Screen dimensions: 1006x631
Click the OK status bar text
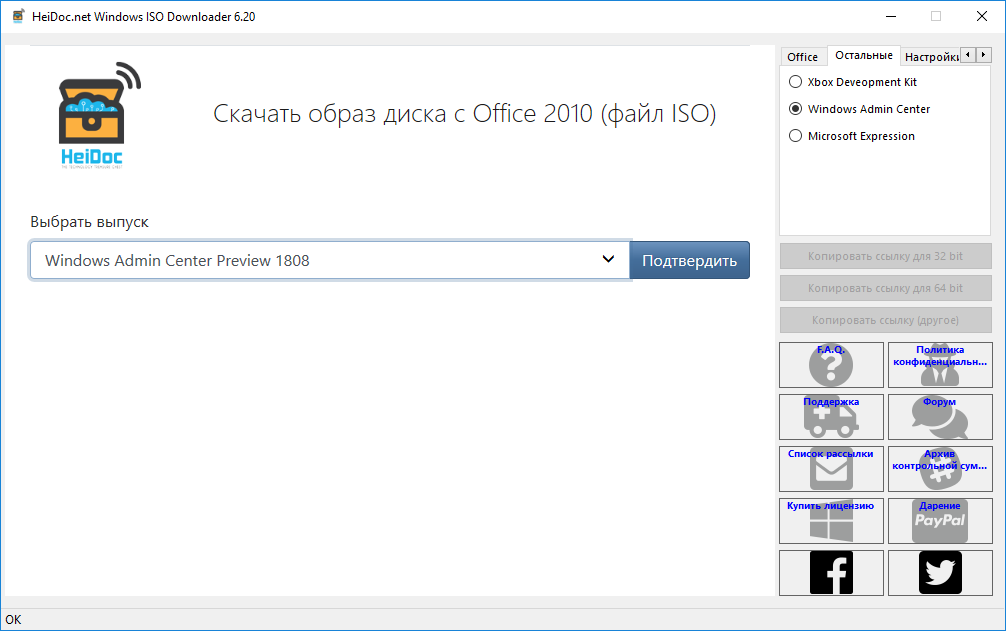point(13,619)
